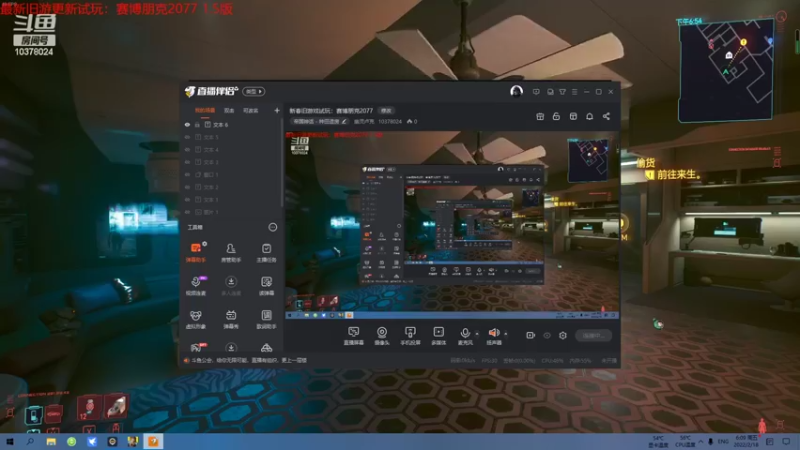The image size is (800, 450).
Task: Add 多媒体 media source
Action: [x=438, y=336]
